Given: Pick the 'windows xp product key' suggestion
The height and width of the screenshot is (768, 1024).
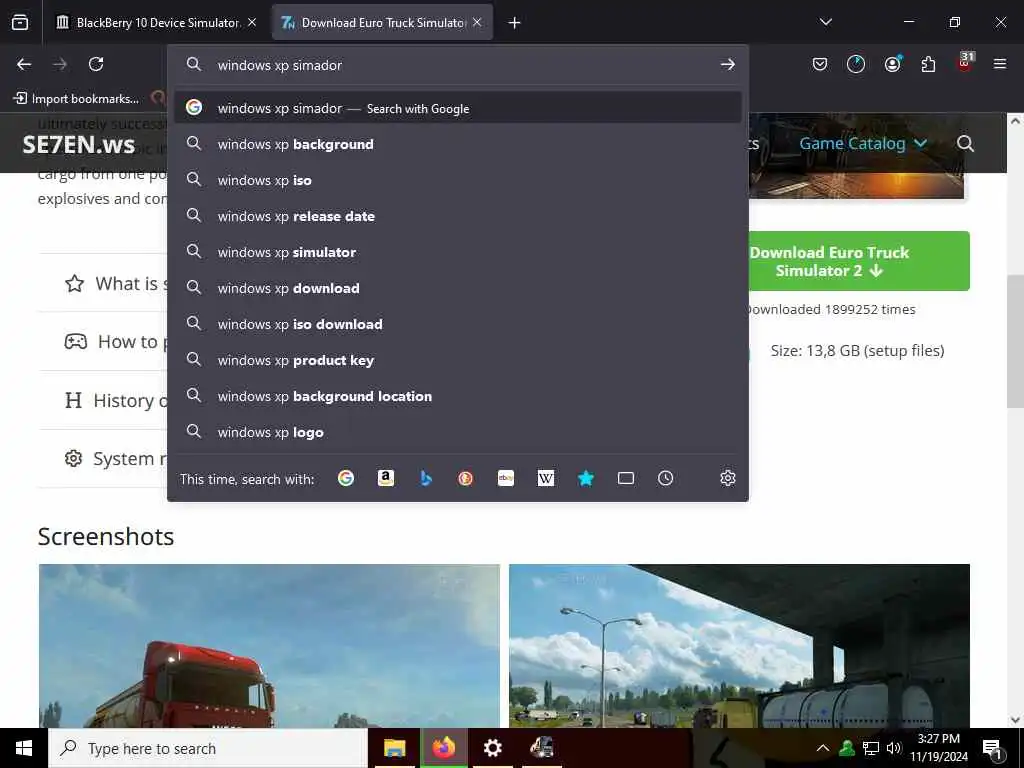Looking at the screenshot, I should (x=458, y=359).
